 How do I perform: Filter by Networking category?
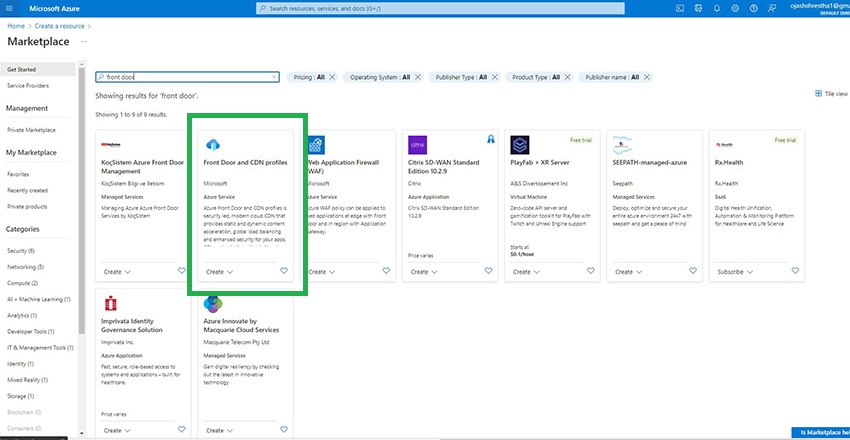[x=25, y=267]
